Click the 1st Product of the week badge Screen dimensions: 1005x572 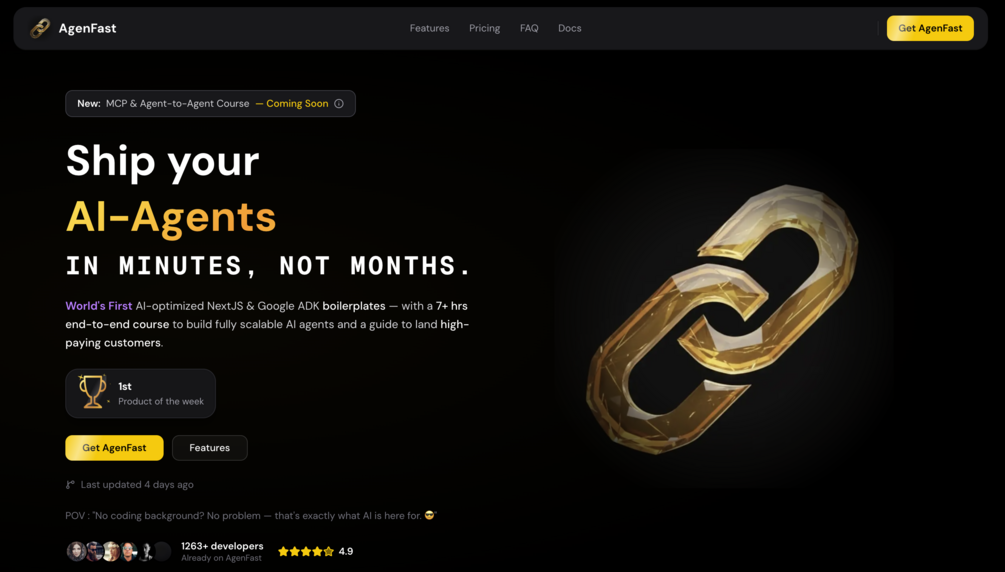[x=140, y=393]
